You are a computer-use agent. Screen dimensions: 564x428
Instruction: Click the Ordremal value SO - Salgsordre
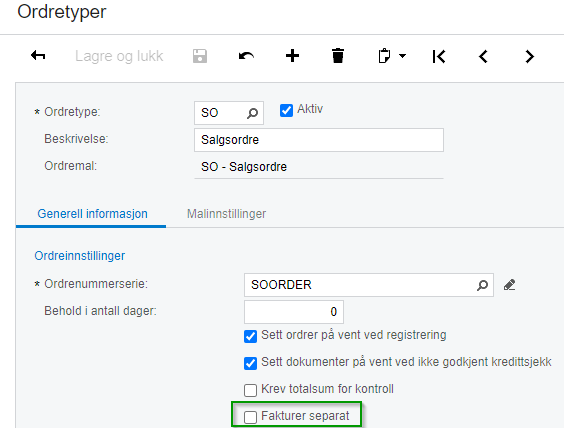244,167
